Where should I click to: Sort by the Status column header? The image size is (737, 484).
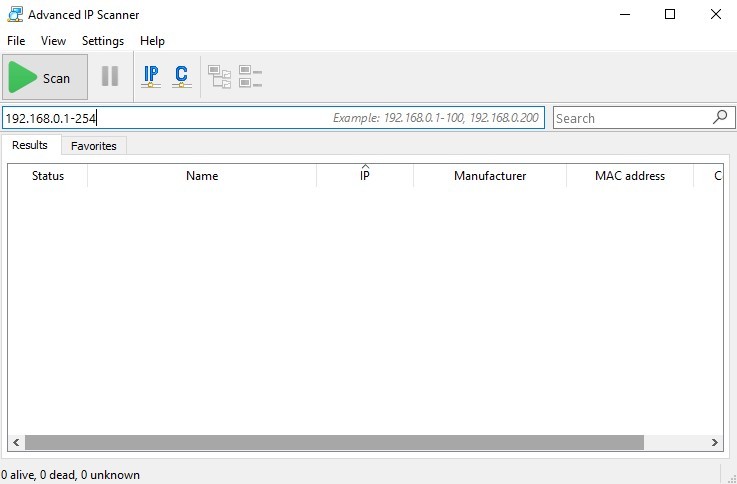[47, 176]
